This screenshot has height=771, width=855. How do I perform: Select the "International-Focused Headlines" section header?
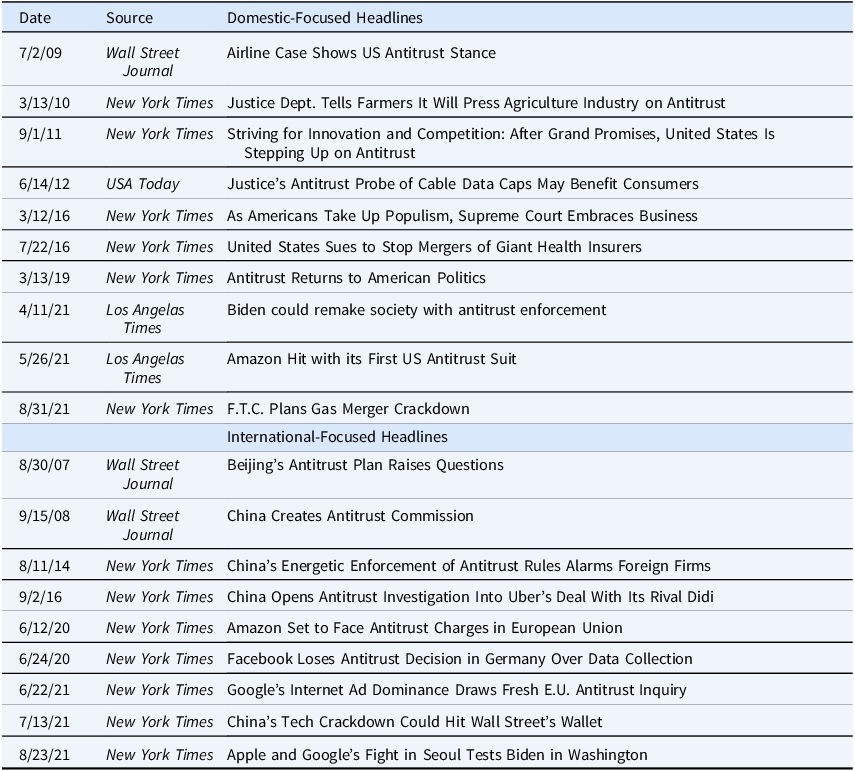coord(337,437)
